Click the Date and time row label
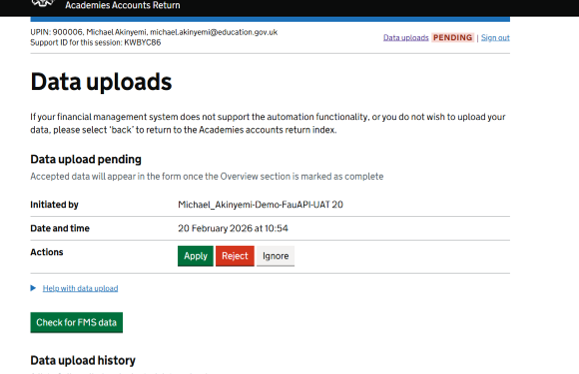The width and height of the screenshot is (579, 374). (60, 228)
